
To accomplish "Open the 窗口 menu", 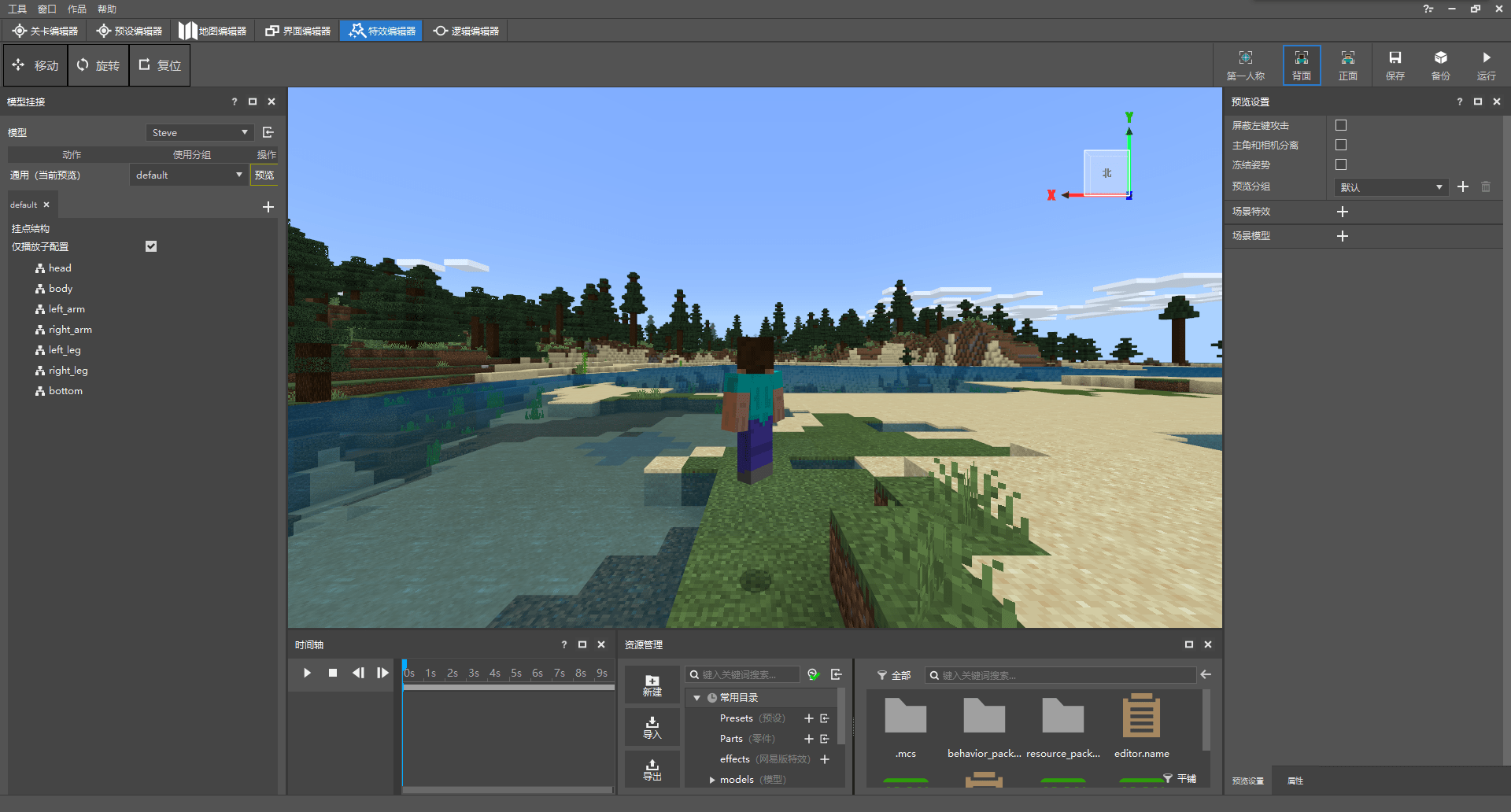I will coord(47,9).
